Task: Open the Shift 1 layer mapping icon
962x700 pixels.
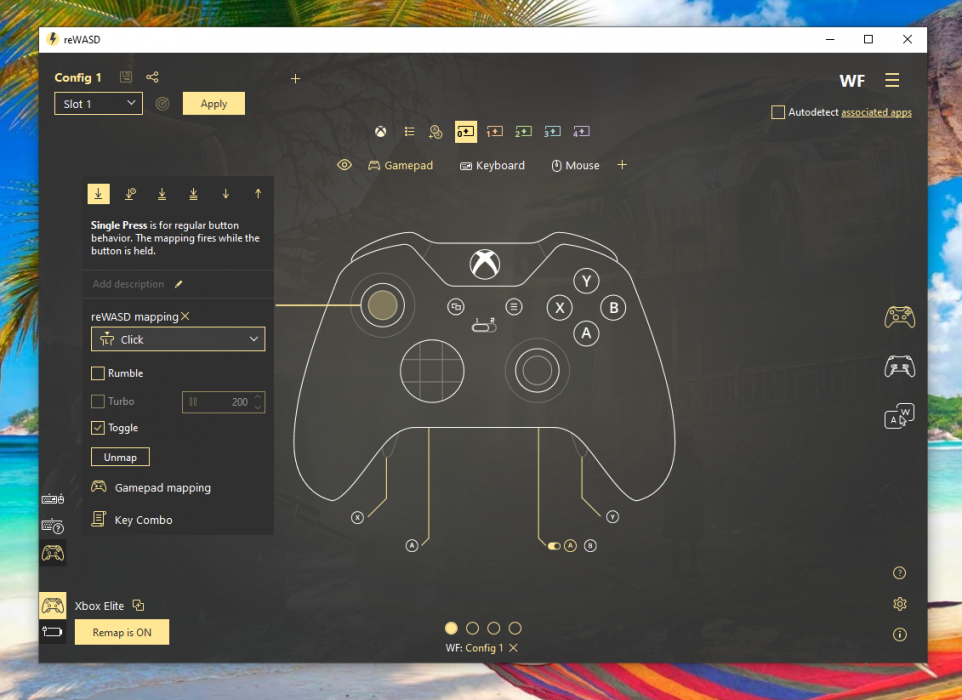Action: pyautogui.click(x=494, y=131)
